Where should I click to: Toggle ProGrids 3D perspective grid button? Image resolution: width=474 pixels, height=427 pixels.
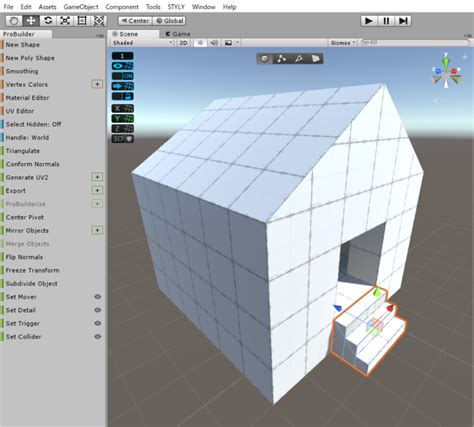tap(123, 139)
